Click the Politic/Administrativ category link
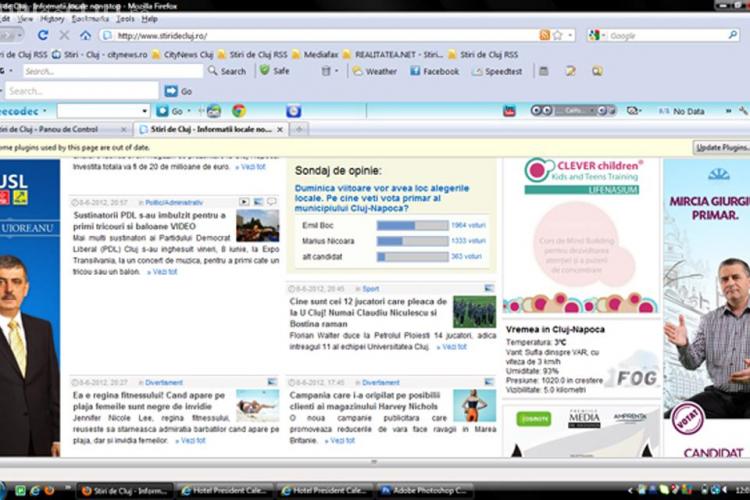The image size is (750, 500). [174, 202]
